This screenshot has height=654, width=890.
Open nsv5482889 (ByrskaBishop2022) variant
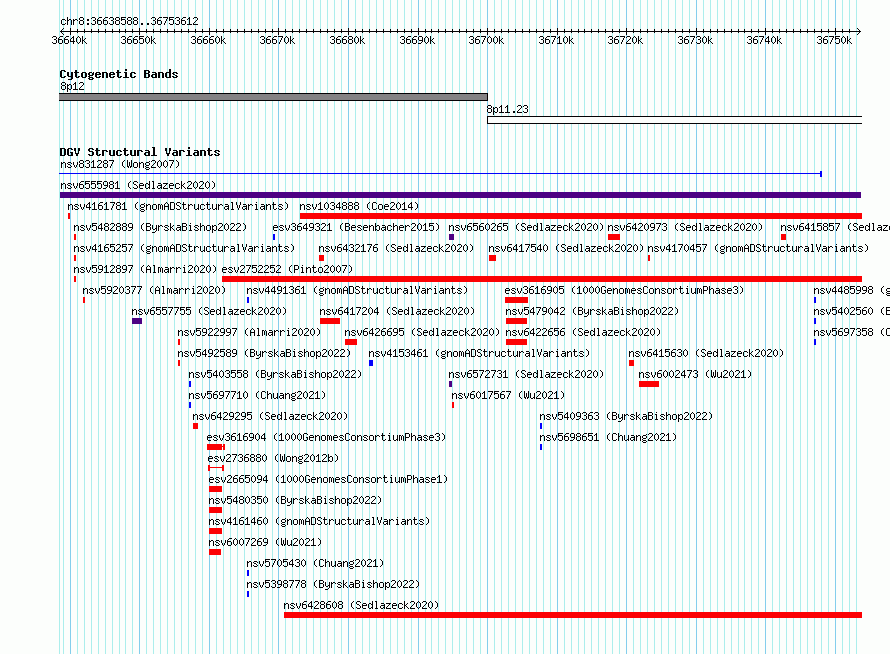[160, 227]
